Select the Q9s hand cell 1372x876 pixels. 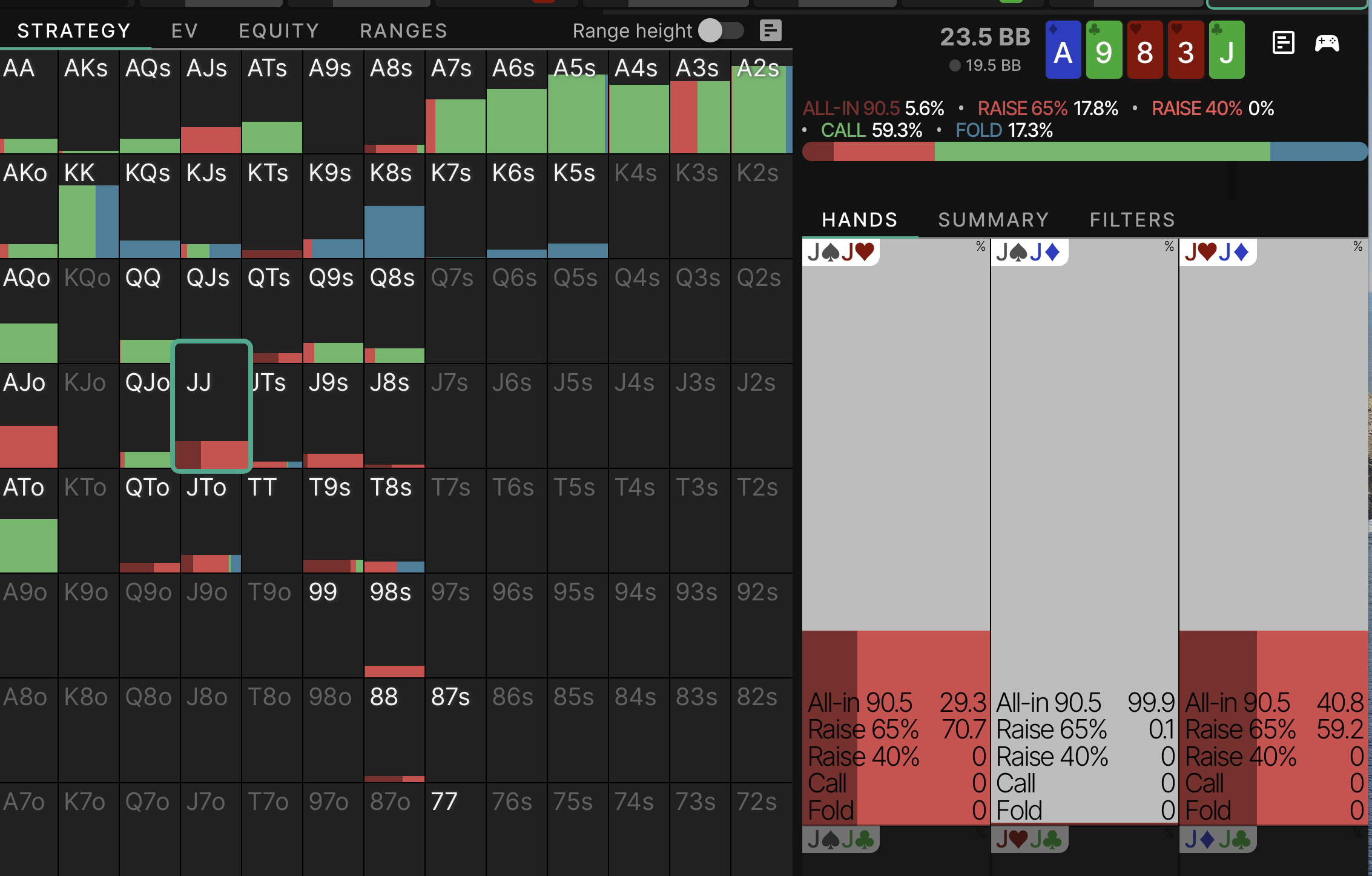[333, 311]
